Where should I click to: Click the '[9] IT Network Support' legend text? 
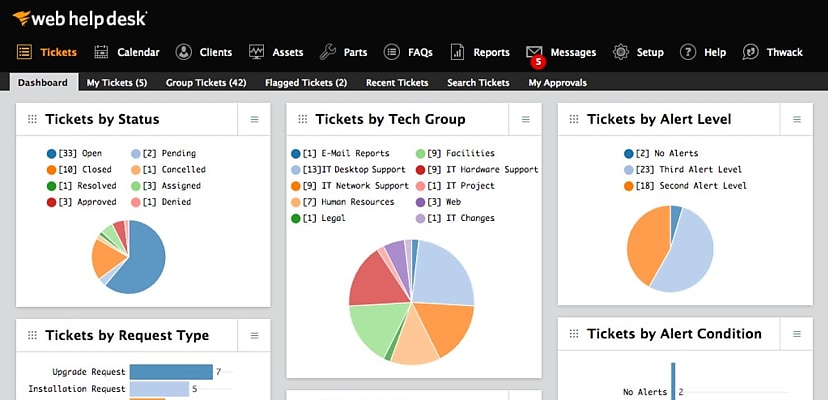pyautogui.click(x=355, y=186)
